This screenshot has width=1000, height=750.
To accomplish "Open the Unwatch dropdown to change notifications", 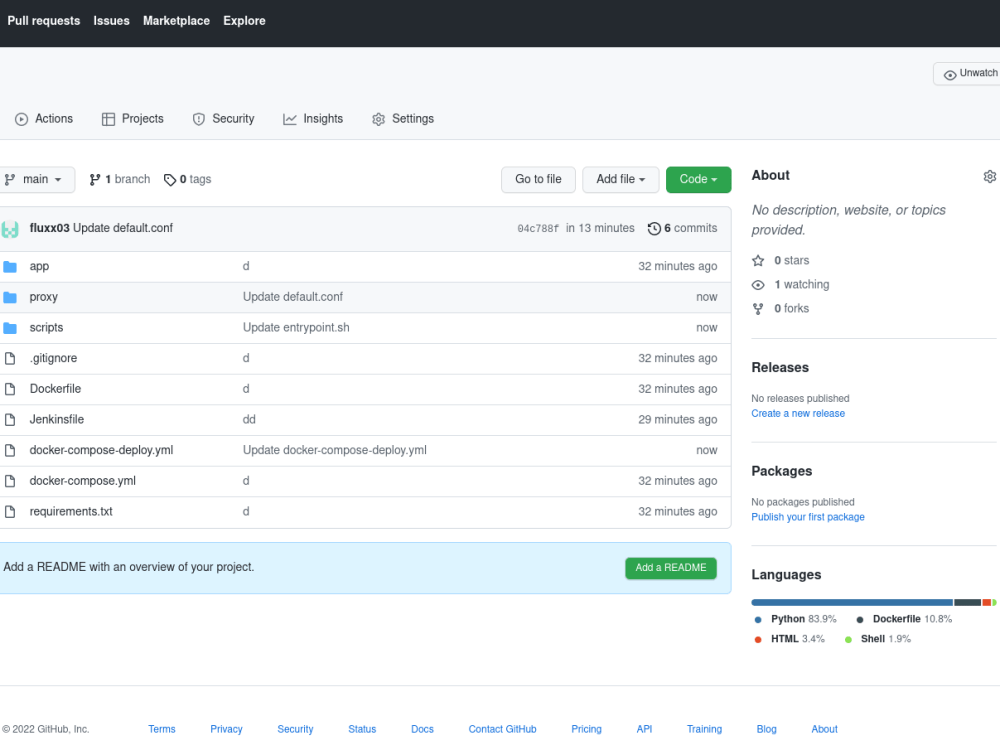I will click(970, 72).
